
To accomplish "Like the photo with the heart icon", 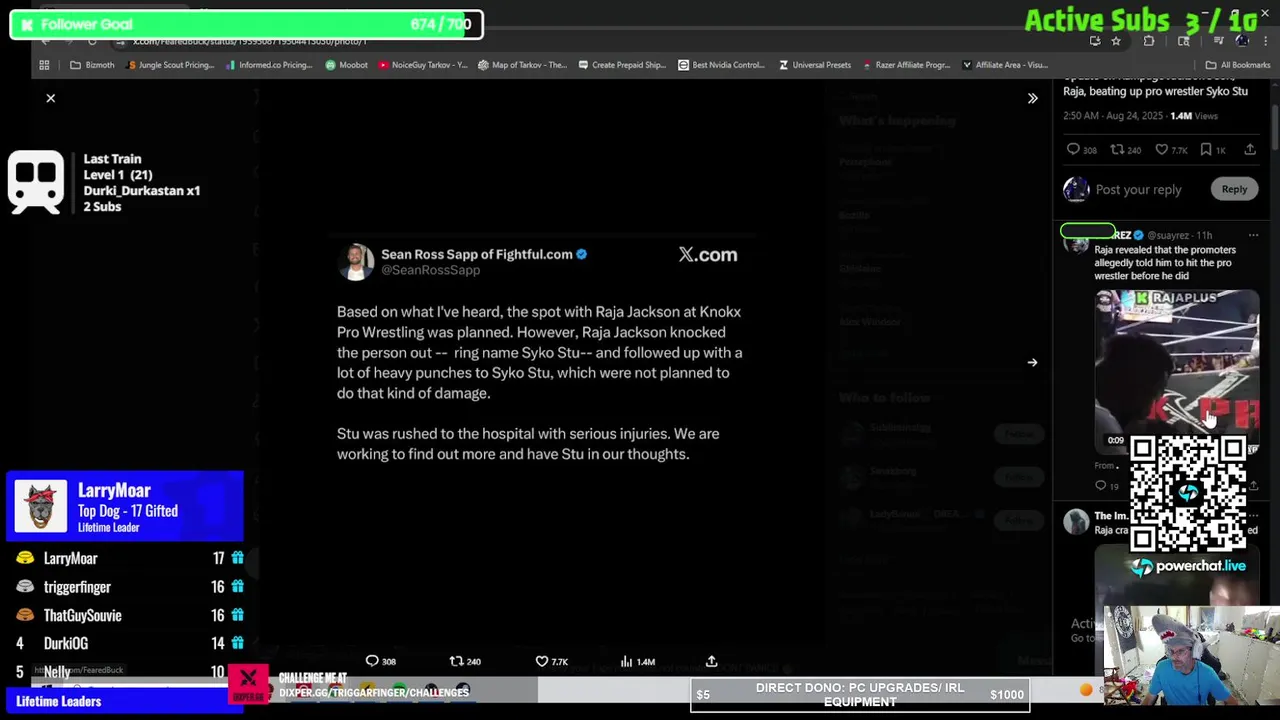I will (541, 661).
